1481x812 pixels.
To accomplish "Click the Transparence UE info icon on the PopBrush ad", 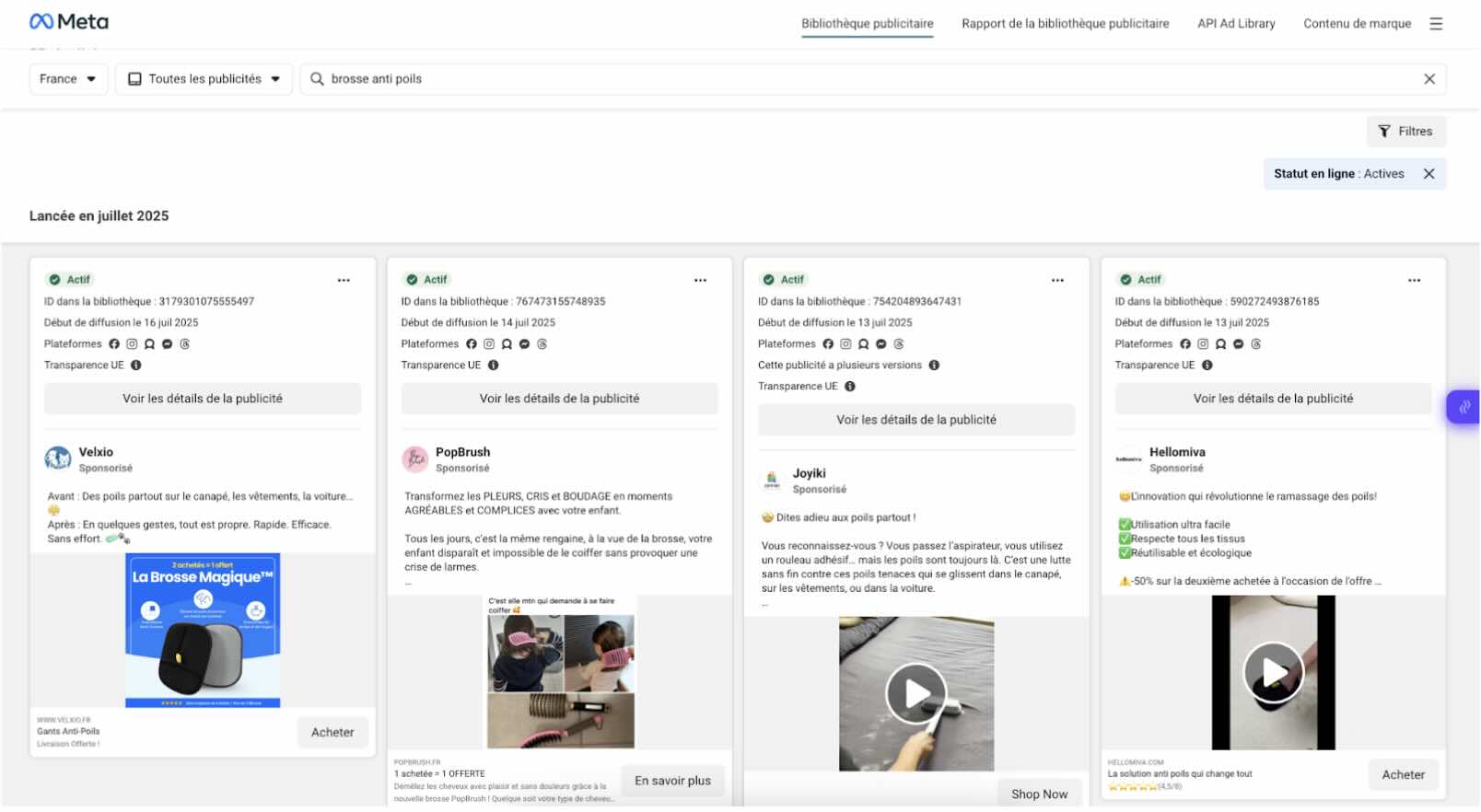I will pos(494,365).
